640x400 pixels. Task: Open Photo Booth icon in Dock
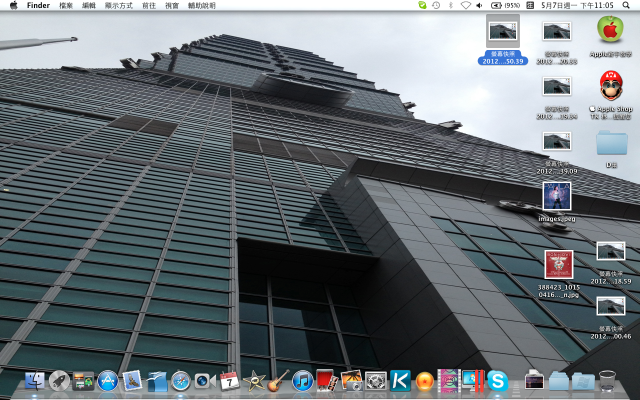click(x=327, y=380)
